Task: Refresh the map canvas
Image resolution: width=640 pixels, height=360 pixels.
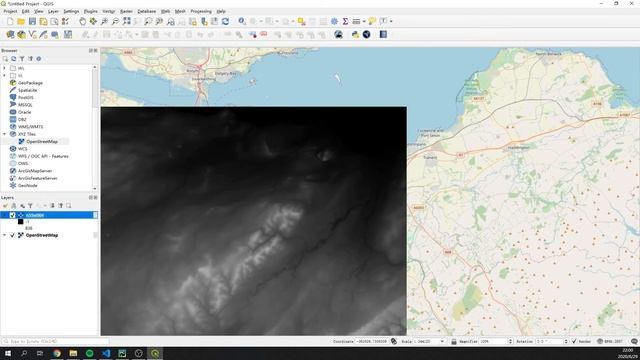Action: click(225, 21)
